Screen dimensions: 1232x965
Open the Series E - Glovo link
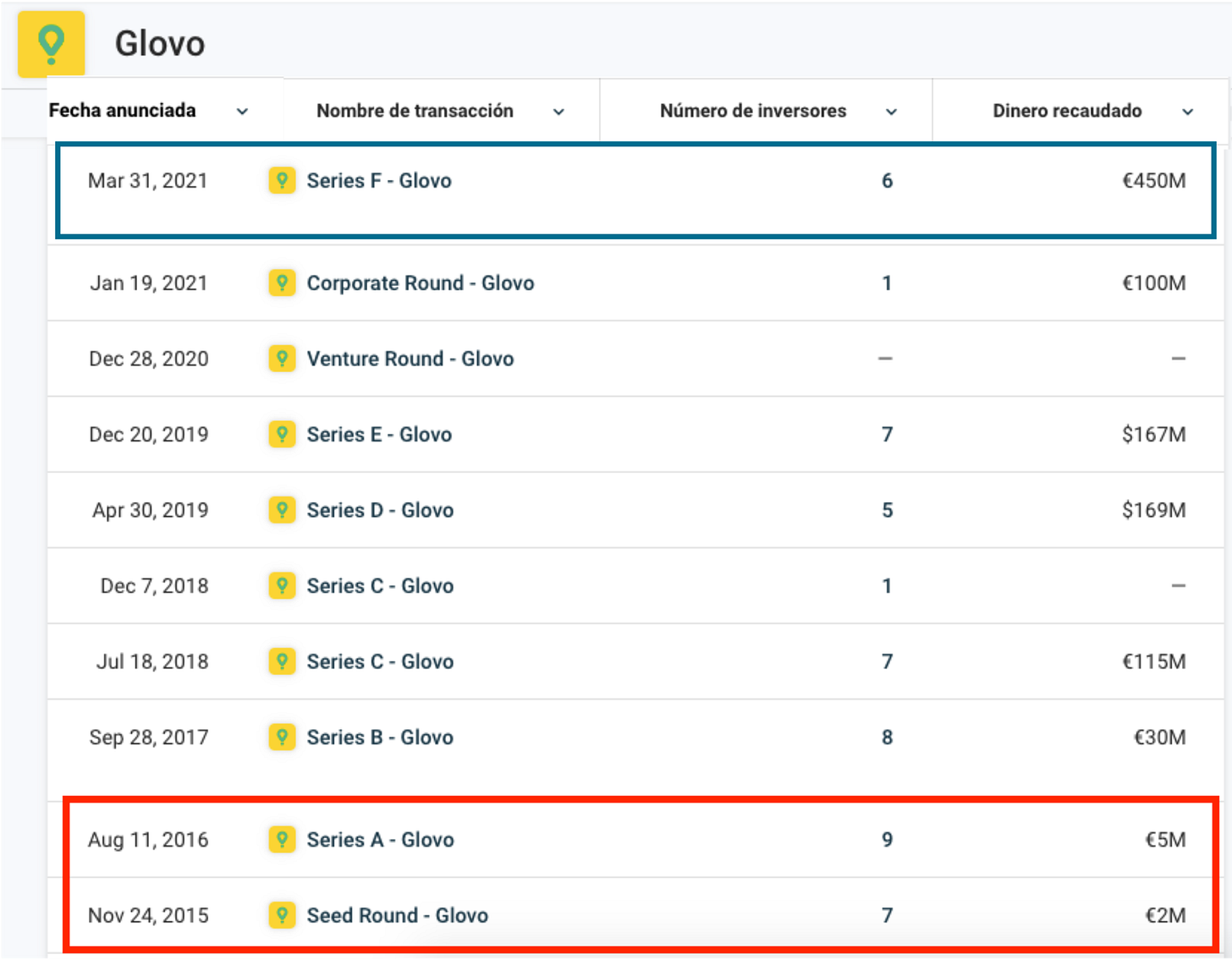click(x=379, y=434)
